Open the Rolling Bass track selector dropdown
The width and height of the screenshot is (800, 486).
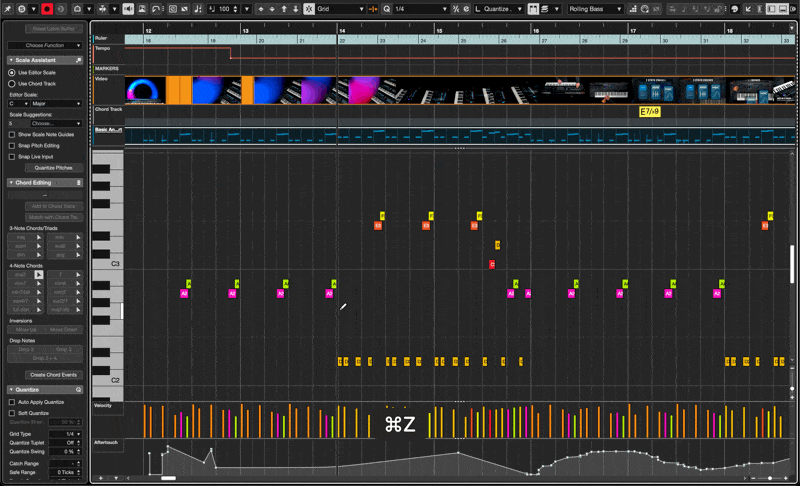point(596,9)
